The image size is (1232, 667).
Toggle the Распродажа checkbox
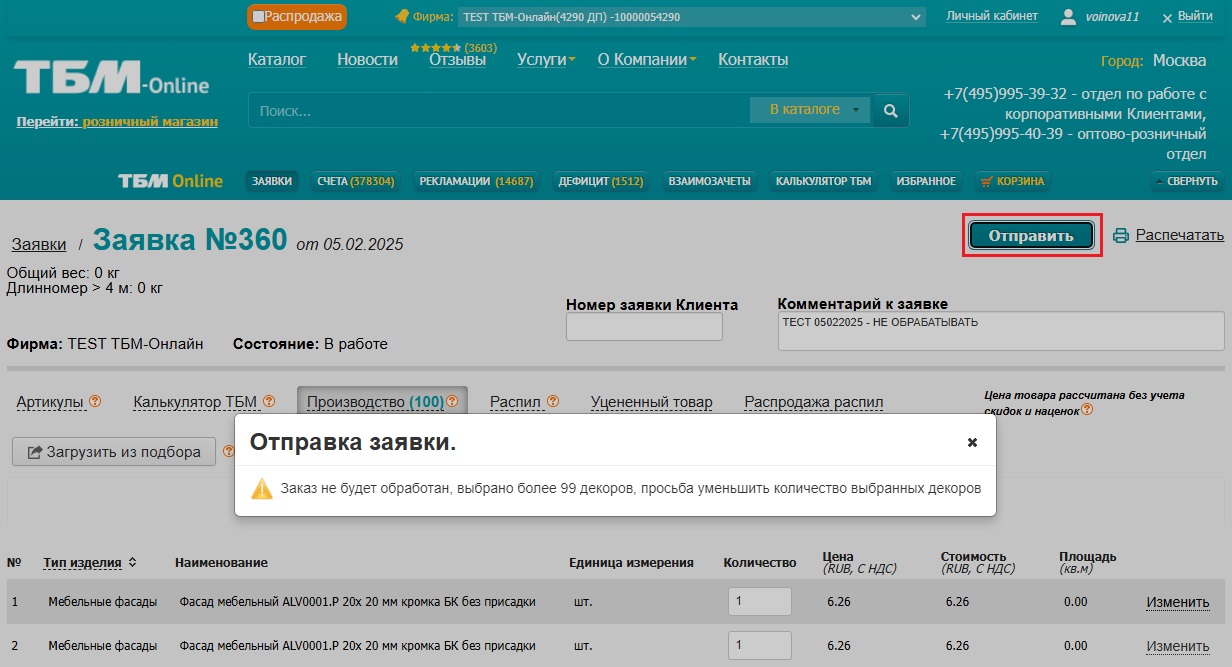coord(259,17)
